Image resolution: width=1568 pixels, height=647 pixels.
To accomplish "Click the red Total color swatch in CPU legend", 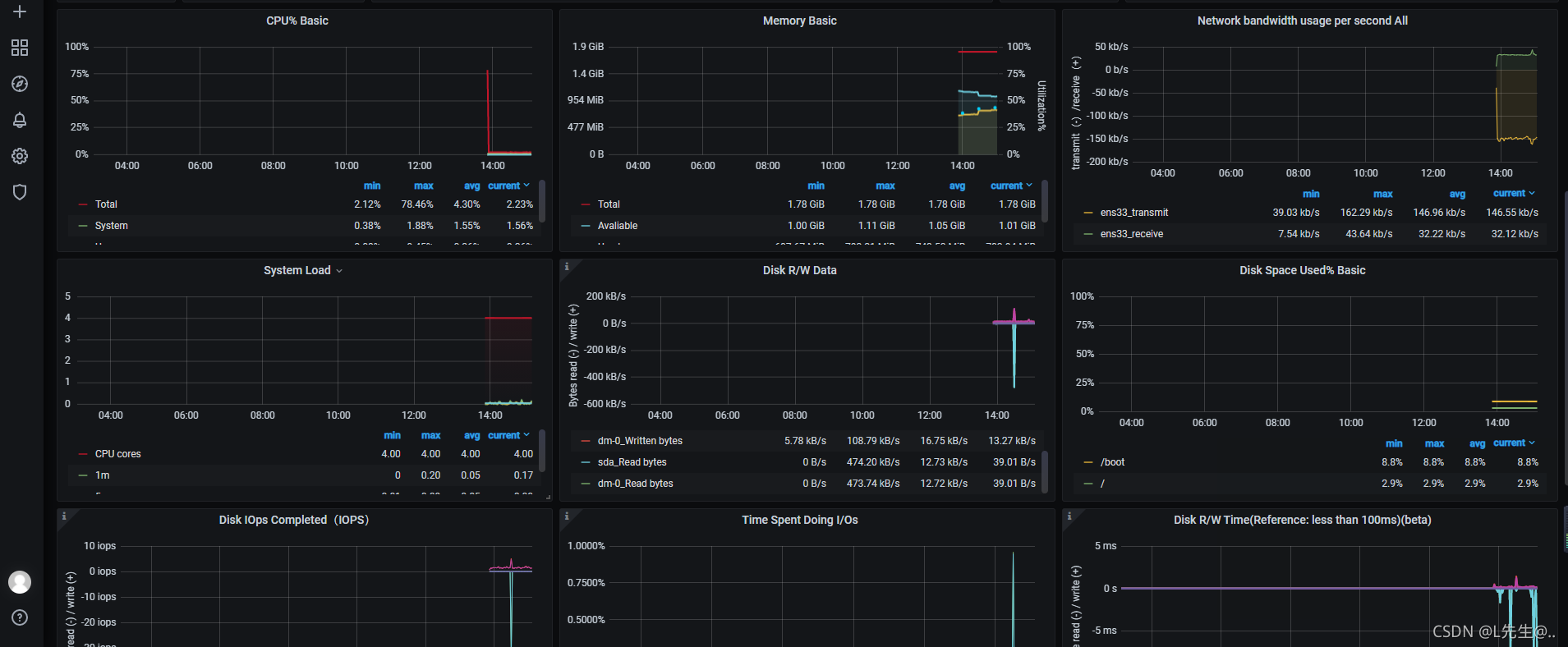I will (x=82, y=204).
